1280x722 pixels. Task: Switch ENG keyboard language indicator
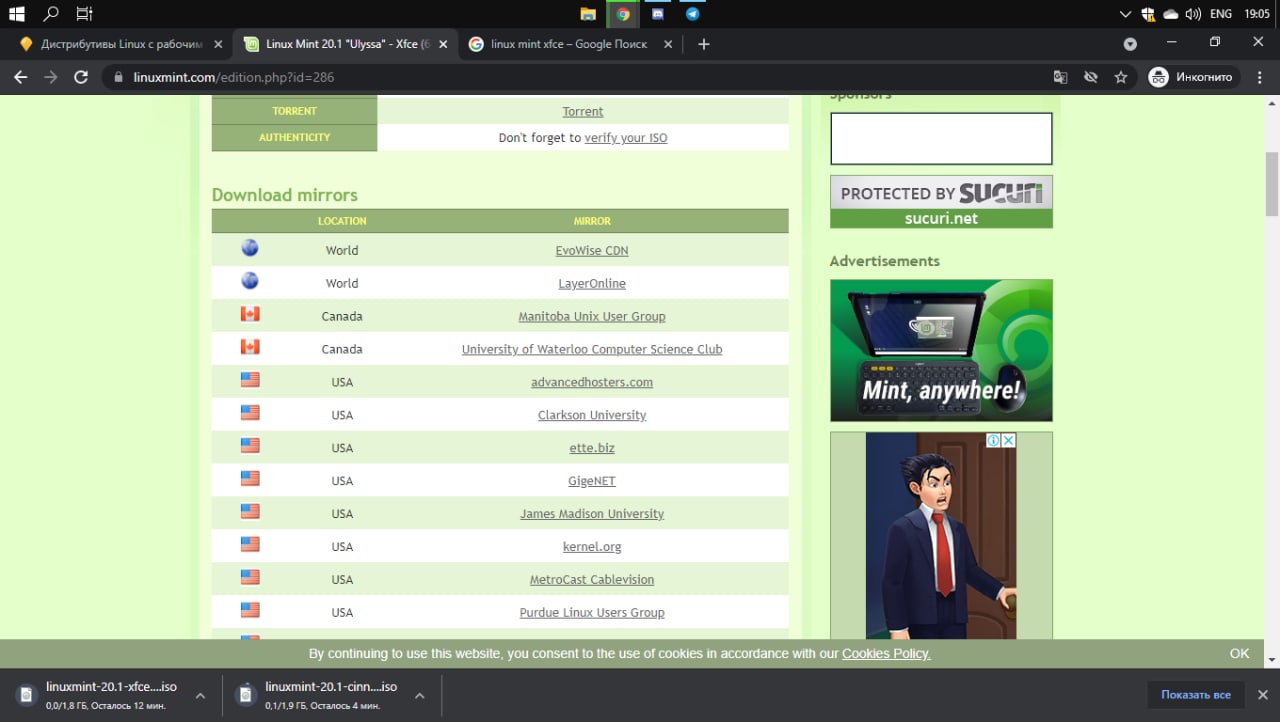(1220, 14)
